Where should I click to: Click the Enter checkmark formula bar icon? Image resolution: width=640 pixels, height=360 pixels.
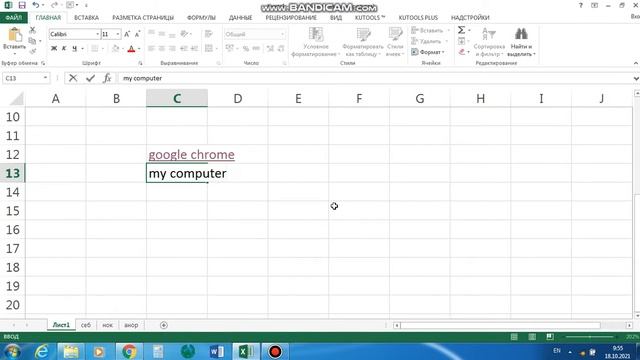pos(90,78)
